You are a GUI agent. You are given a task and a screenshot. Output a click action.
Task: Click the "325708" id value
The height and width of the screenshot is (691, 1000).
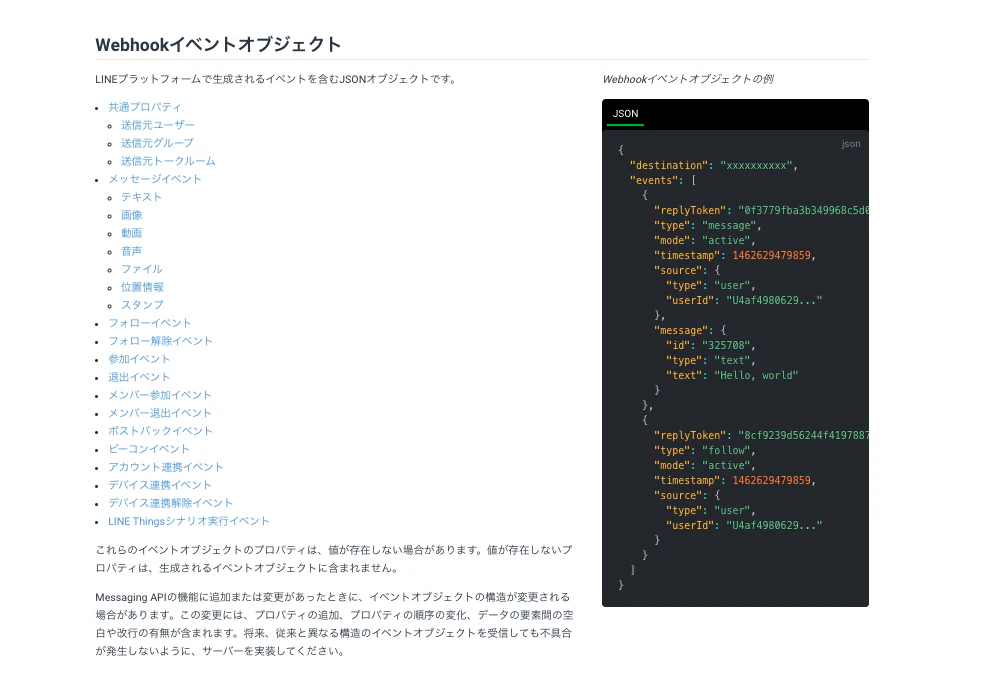click(x=726, y=345)
